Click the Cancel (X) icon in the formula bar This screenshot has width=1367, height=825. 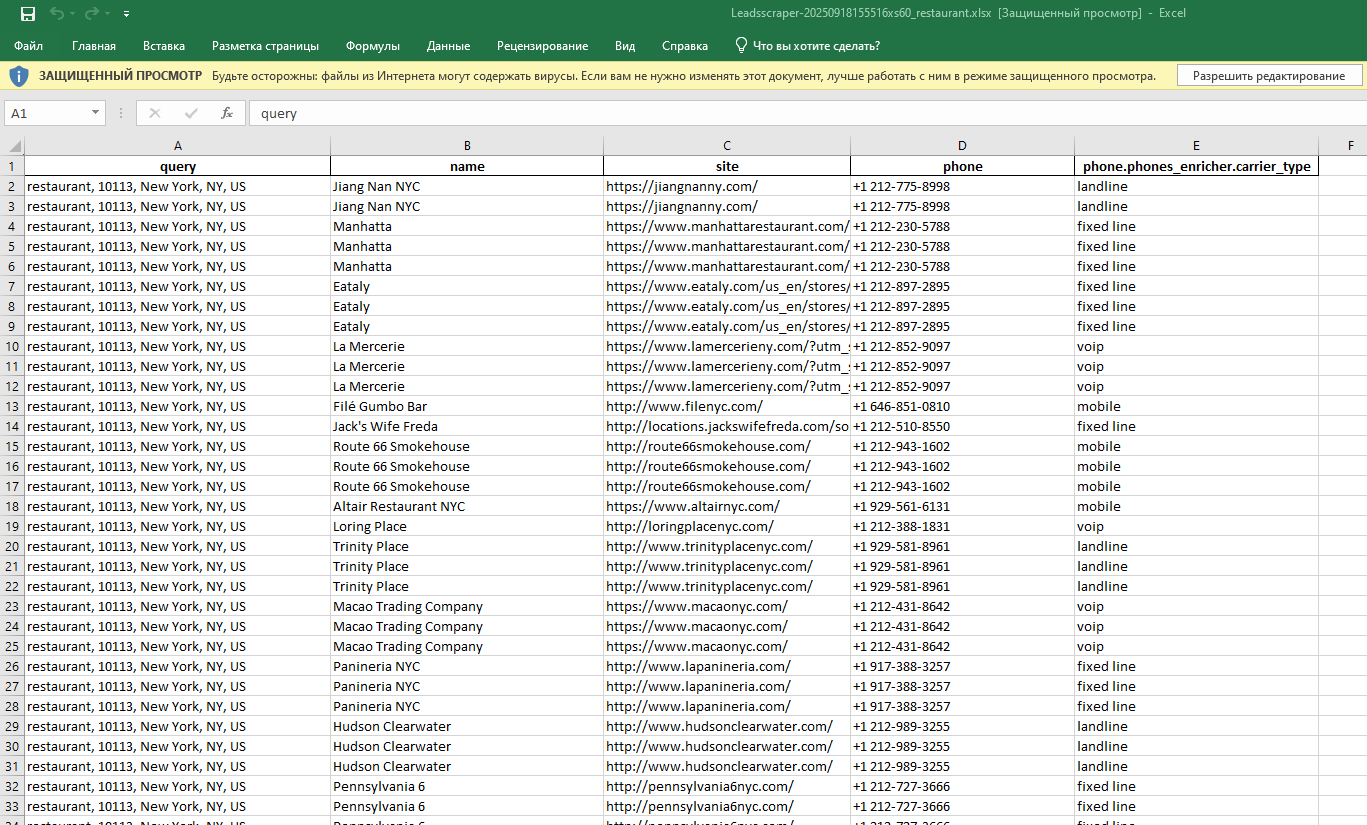tap(155, 112)
